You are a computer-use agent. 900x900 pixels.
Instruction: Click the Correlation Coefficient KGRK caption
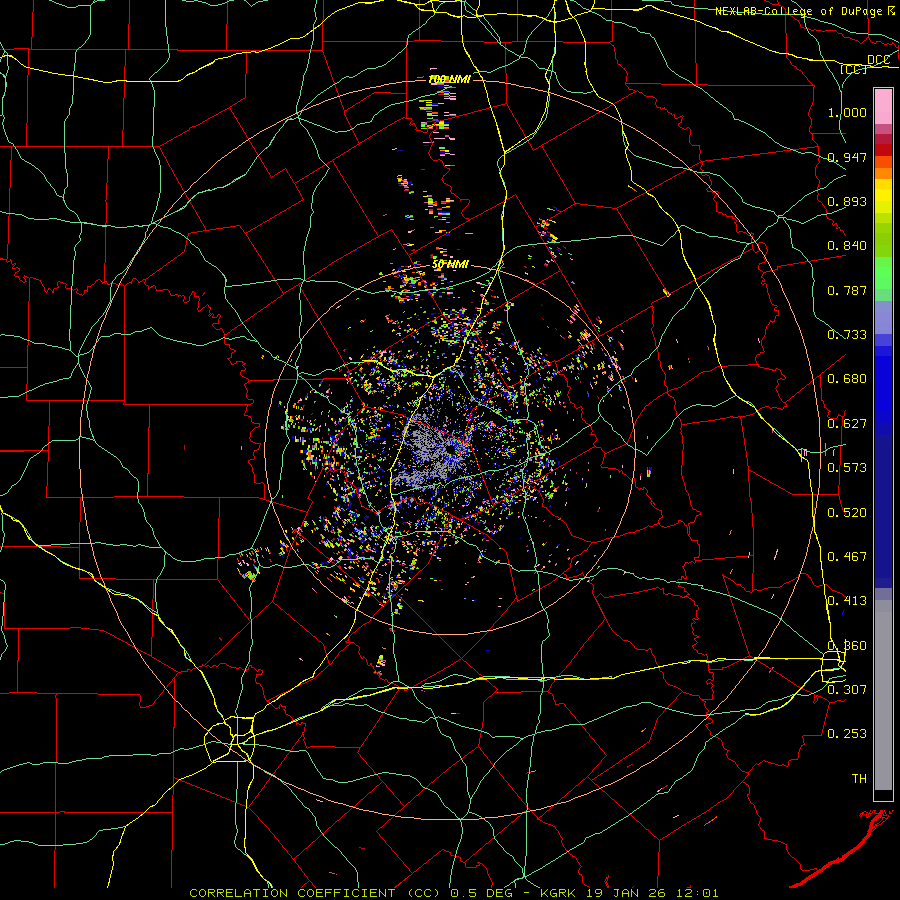453,893
